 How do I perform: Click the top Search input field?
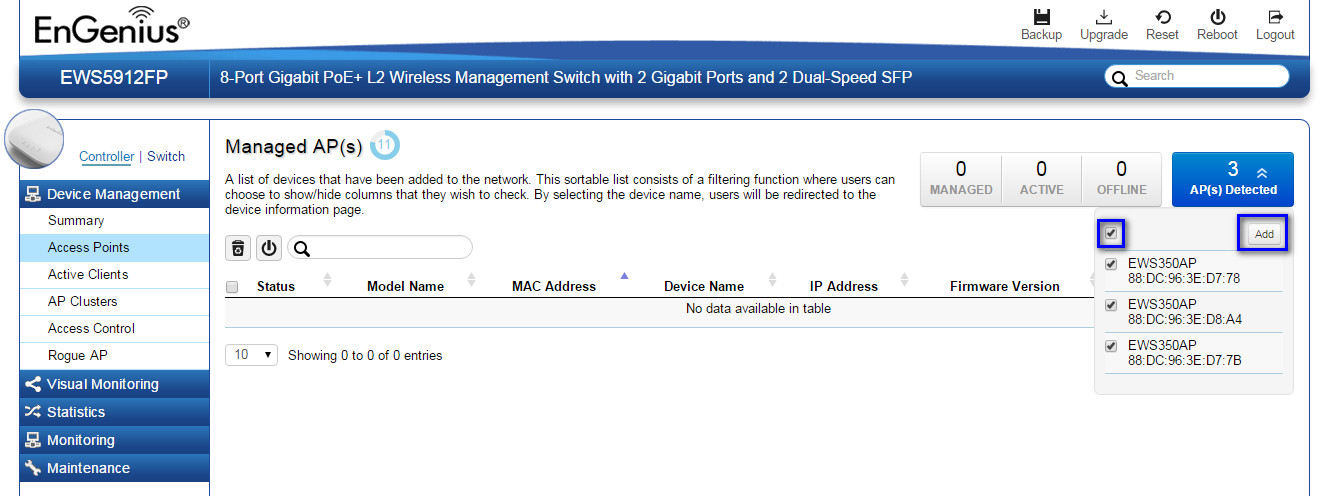pyautogui.click(x=1207, y=76)
